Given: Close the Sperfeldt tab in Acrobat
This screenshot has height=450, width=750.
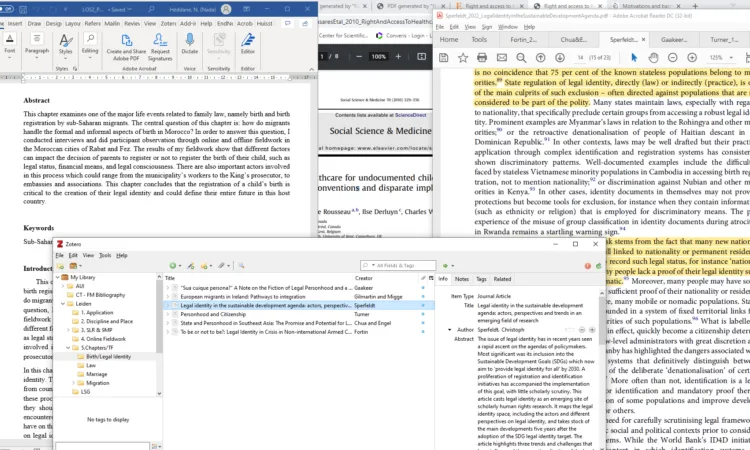Looking at the screenshot, I should 643,40.
